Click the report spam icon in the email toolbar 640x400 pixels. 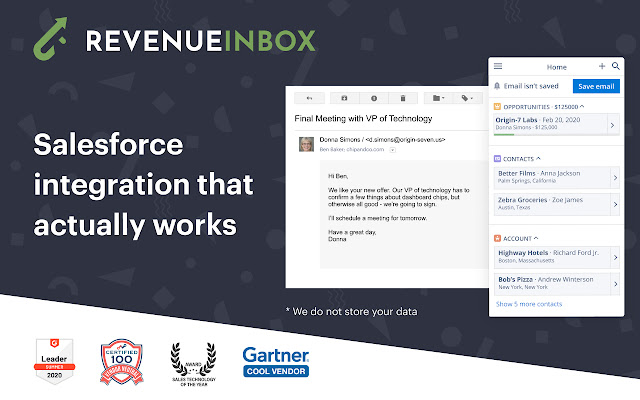click(373, 98)
